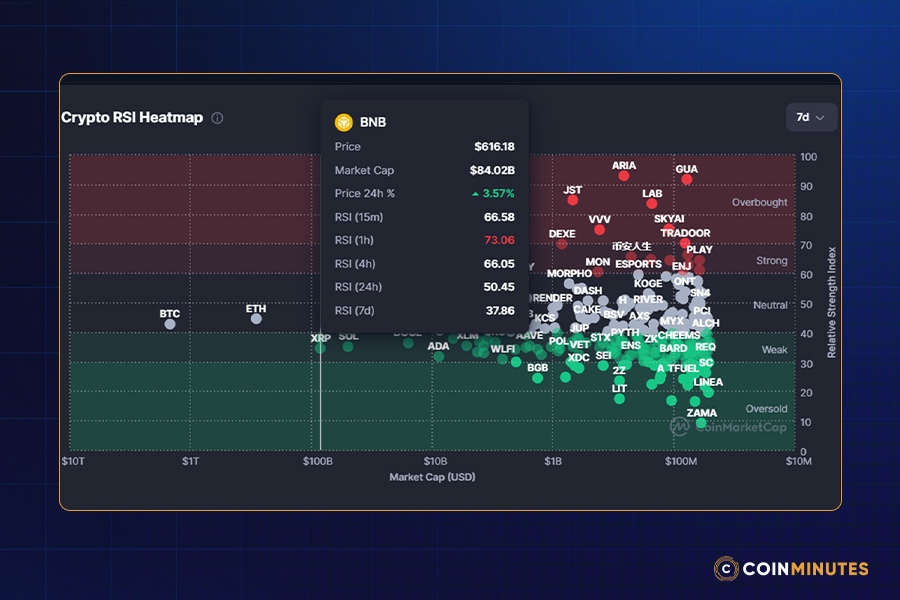Open the 7d timeframe dropdown
The image size is (900, 600).
coord(811,117)
